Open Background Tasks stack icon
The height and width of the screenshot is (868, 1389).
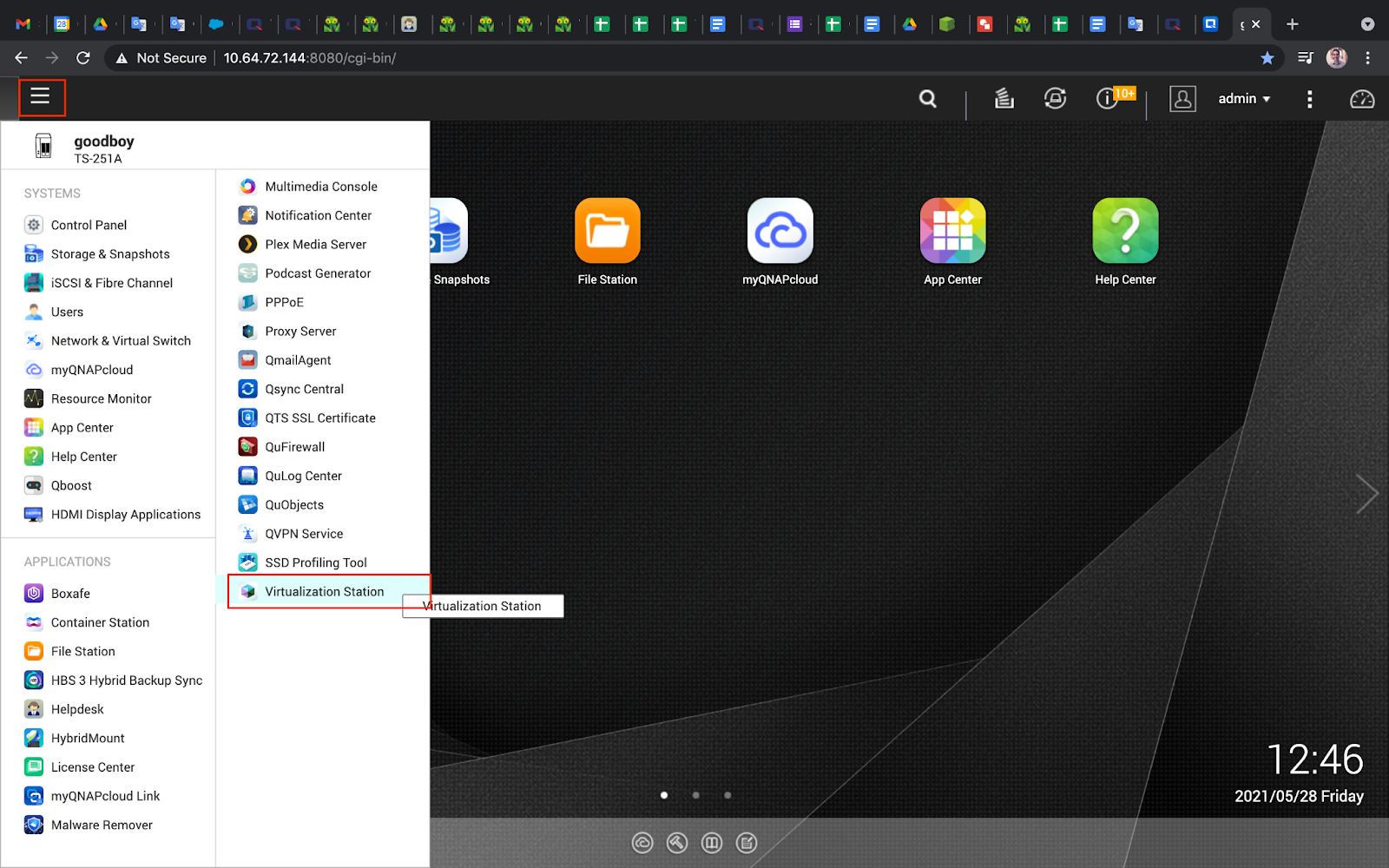pos(1004,98)
